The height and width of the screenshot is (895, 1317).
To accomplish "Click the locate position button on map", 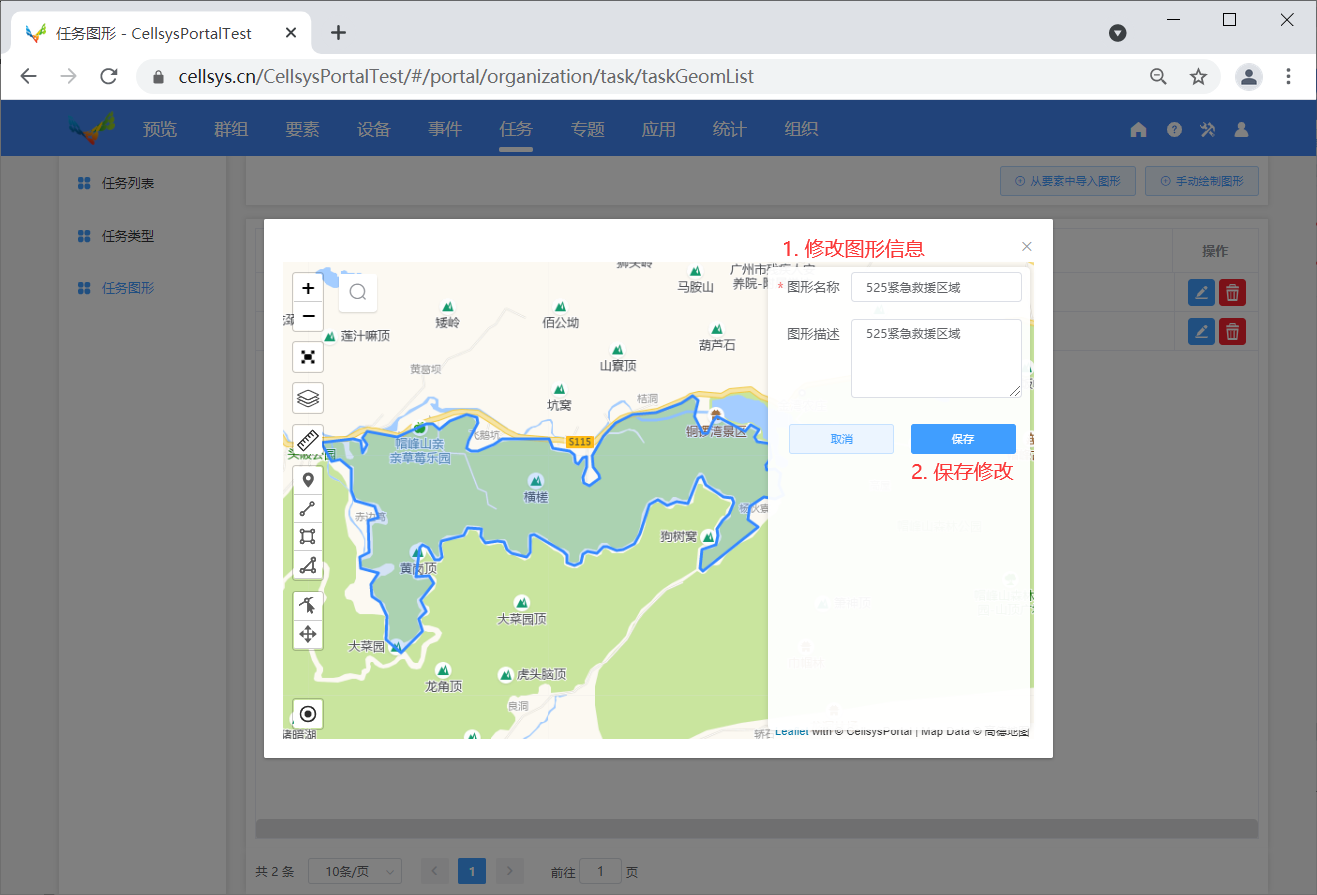I will pyautogui.click(x=308, y=714).
